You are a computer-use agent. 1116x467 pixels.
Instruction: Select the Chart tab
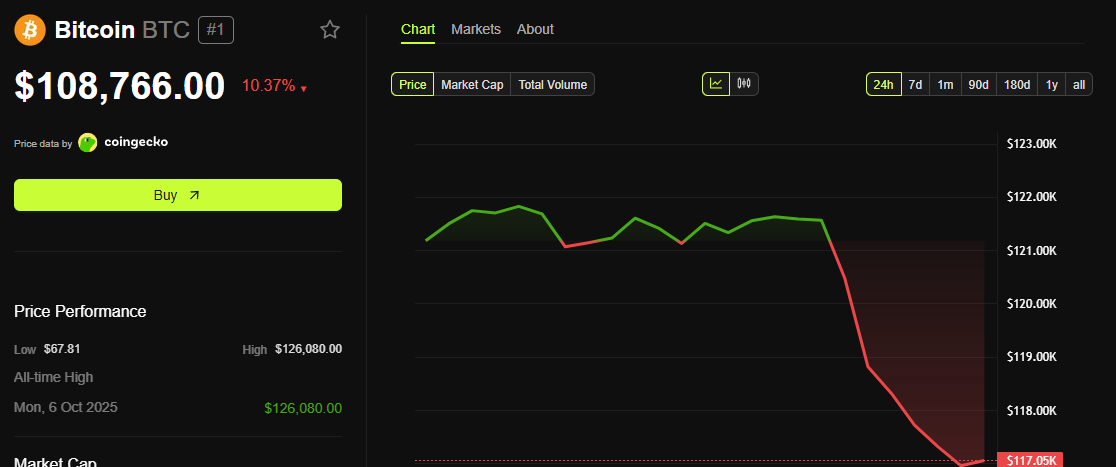tap(418, 29)
